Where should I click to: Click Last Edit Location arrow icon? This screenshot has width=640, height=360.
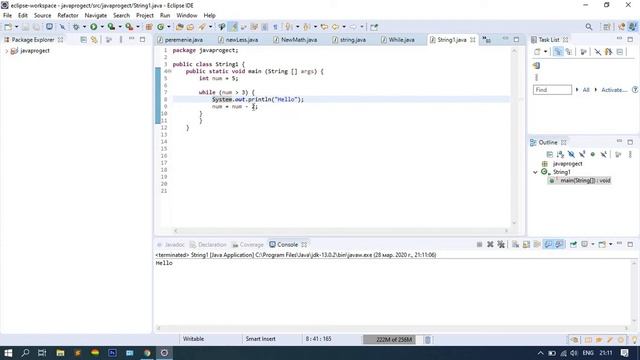point(324,27)
